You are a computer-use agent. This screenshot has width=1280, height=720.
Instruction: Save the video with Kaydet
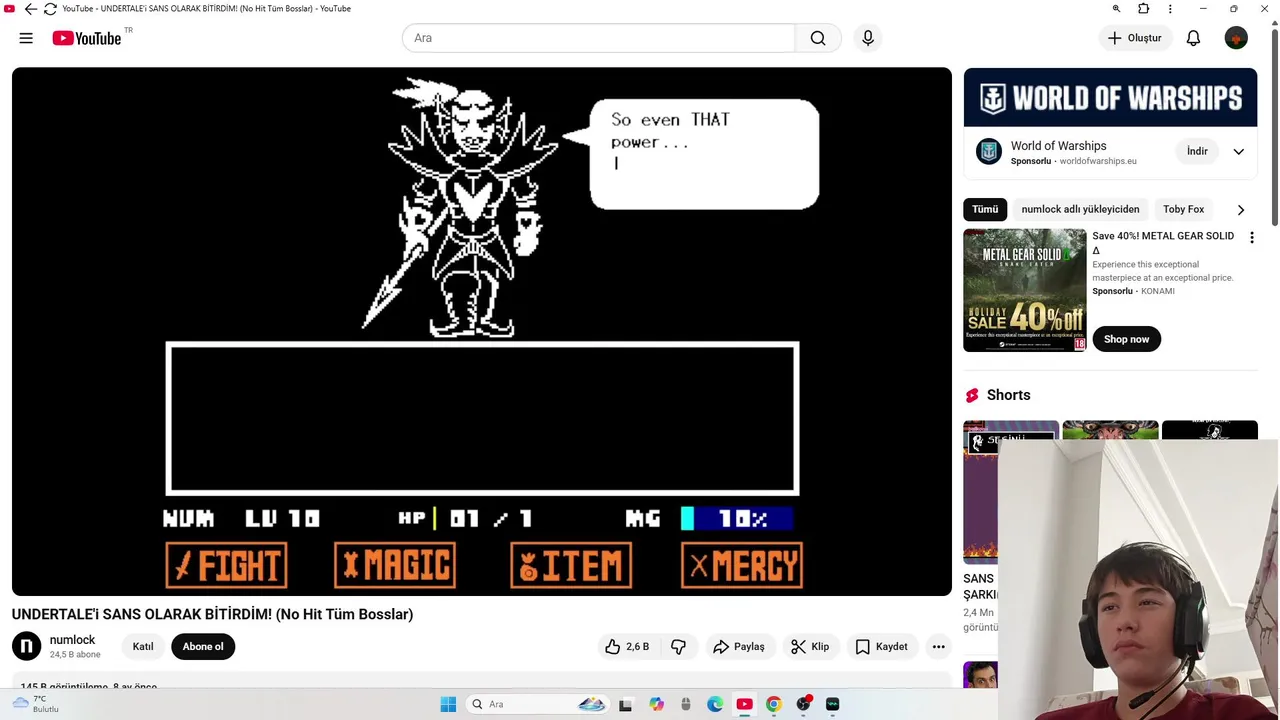coord(882,647)
